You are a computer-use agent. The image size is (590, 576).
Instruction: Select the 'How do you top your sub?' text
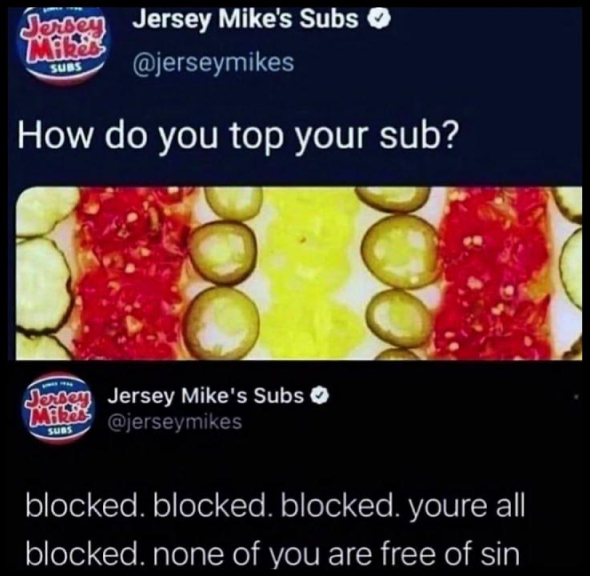click(x=239, y=136)
